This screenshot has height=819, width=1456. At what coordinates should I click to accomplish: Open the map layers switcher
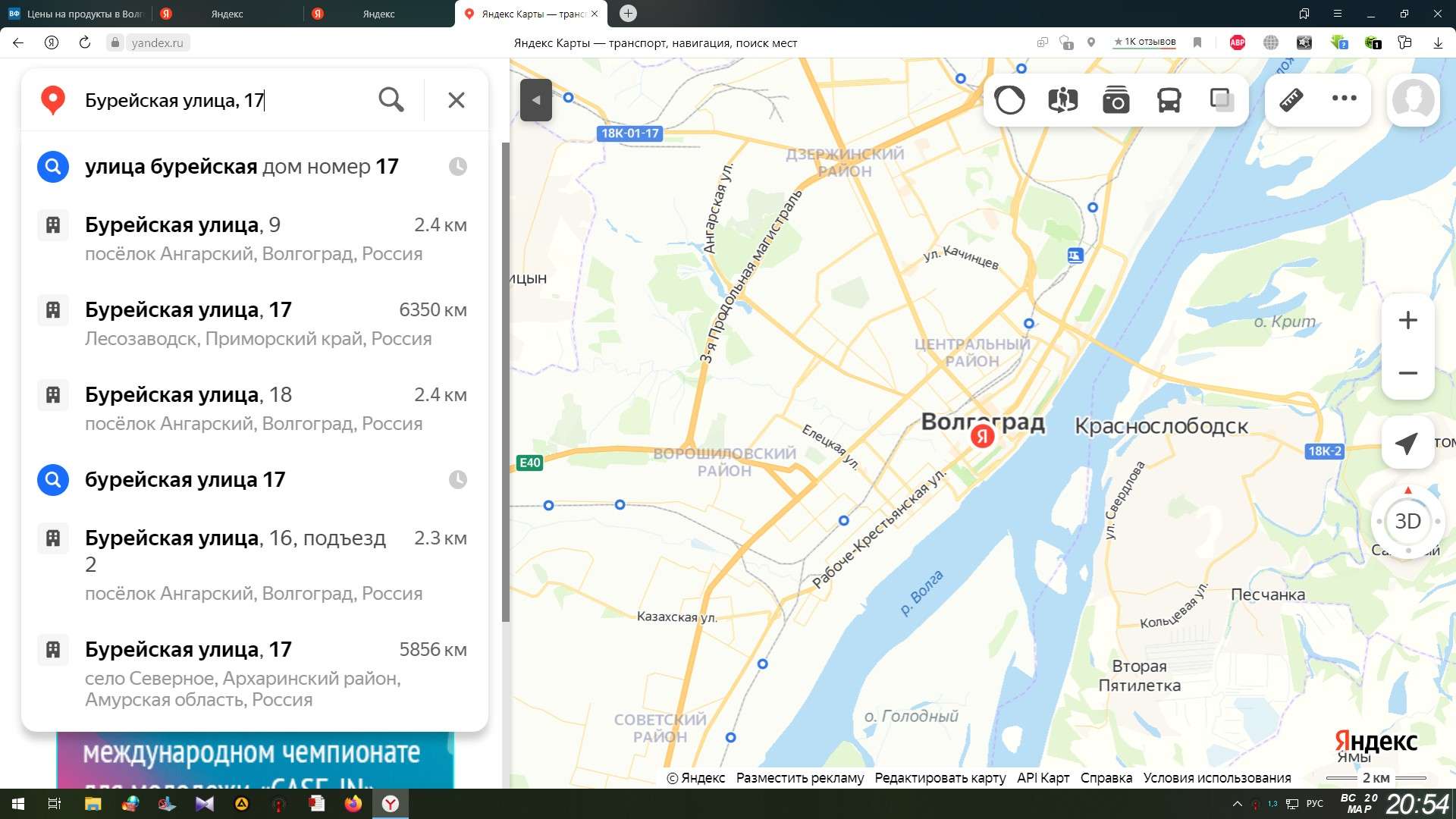coord(1221,99)
